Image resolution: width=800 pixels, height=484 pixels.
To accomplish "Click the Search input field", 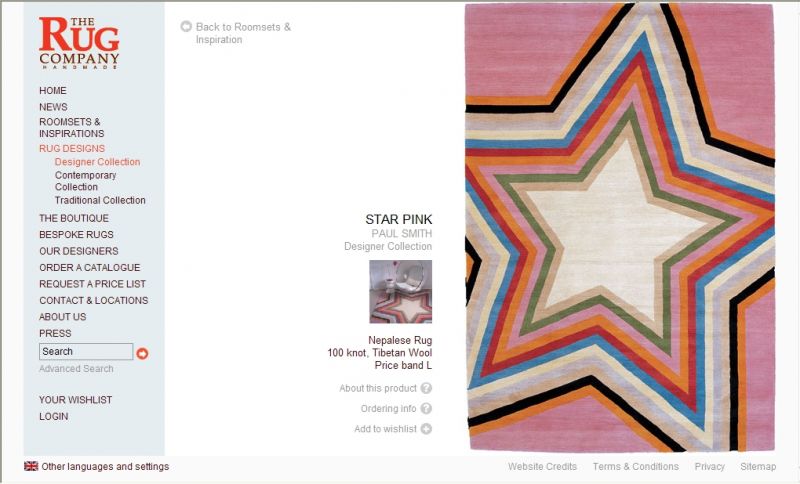I will 86,351.
